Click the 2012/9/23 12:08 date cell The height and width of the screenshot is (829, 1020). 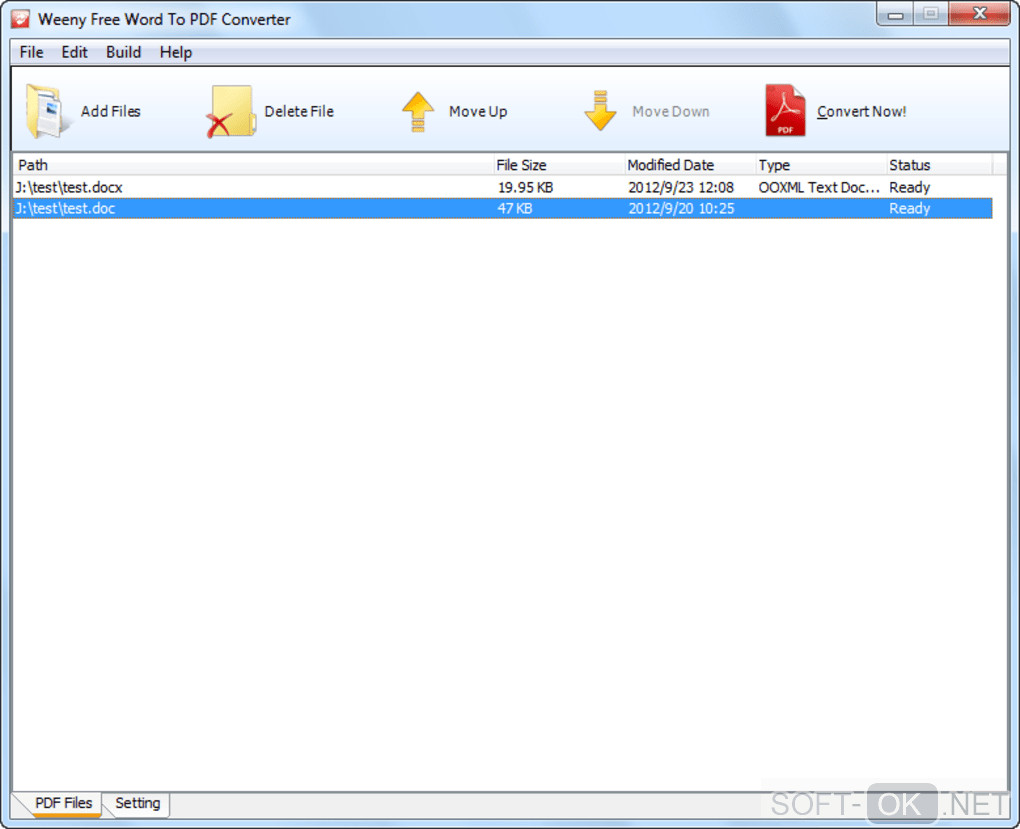pyautogui.click(x=680, y=187)
